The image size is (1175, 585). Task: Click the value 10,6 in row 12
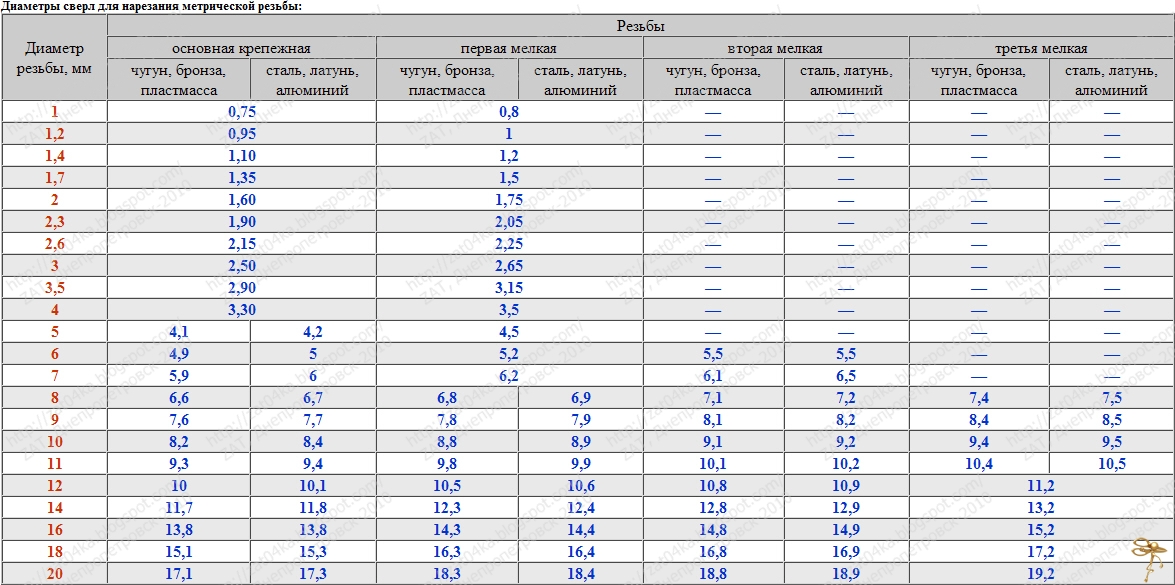point(580,485)
